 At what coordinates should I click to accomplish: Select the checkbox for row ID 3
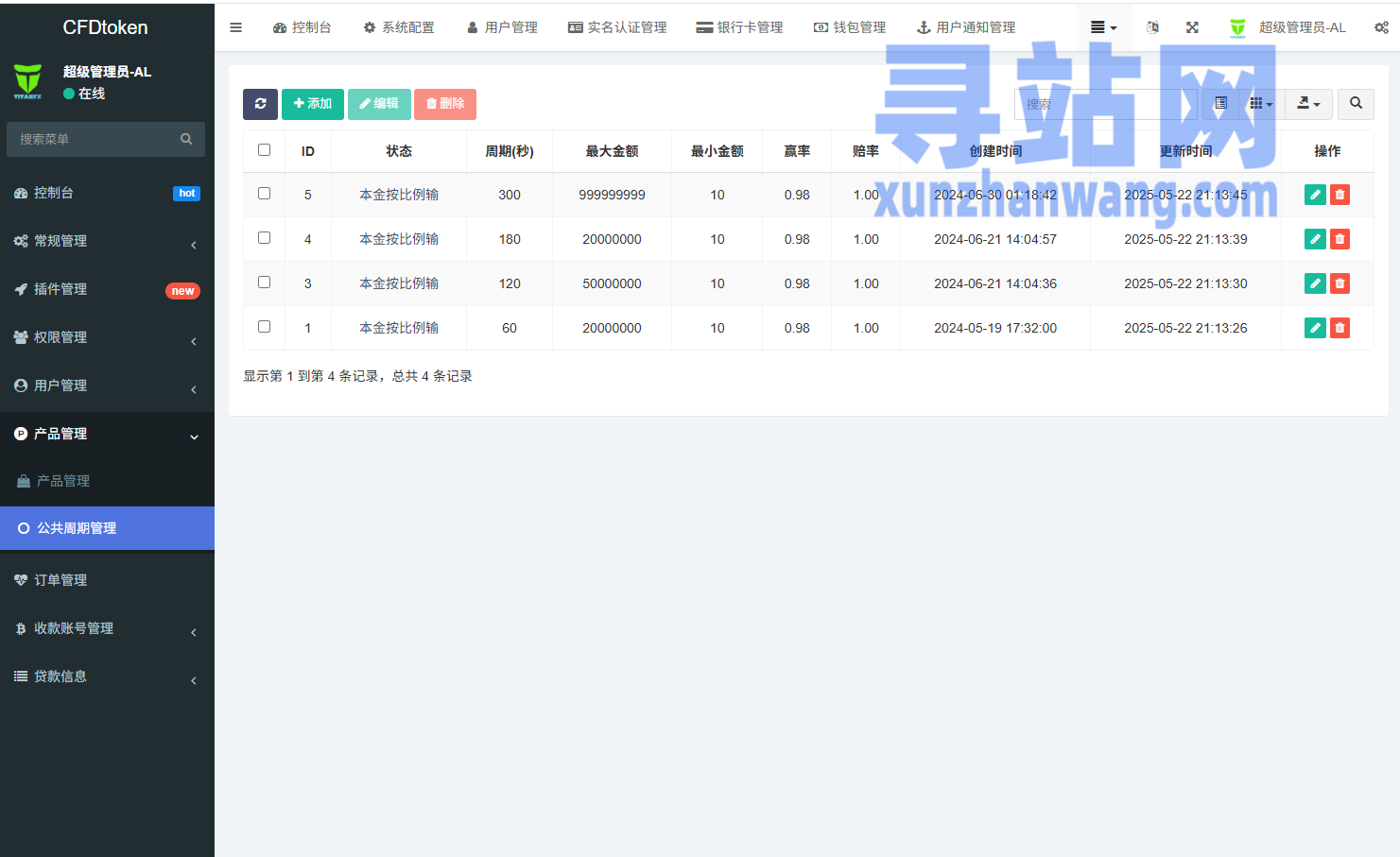click(264, 283)
